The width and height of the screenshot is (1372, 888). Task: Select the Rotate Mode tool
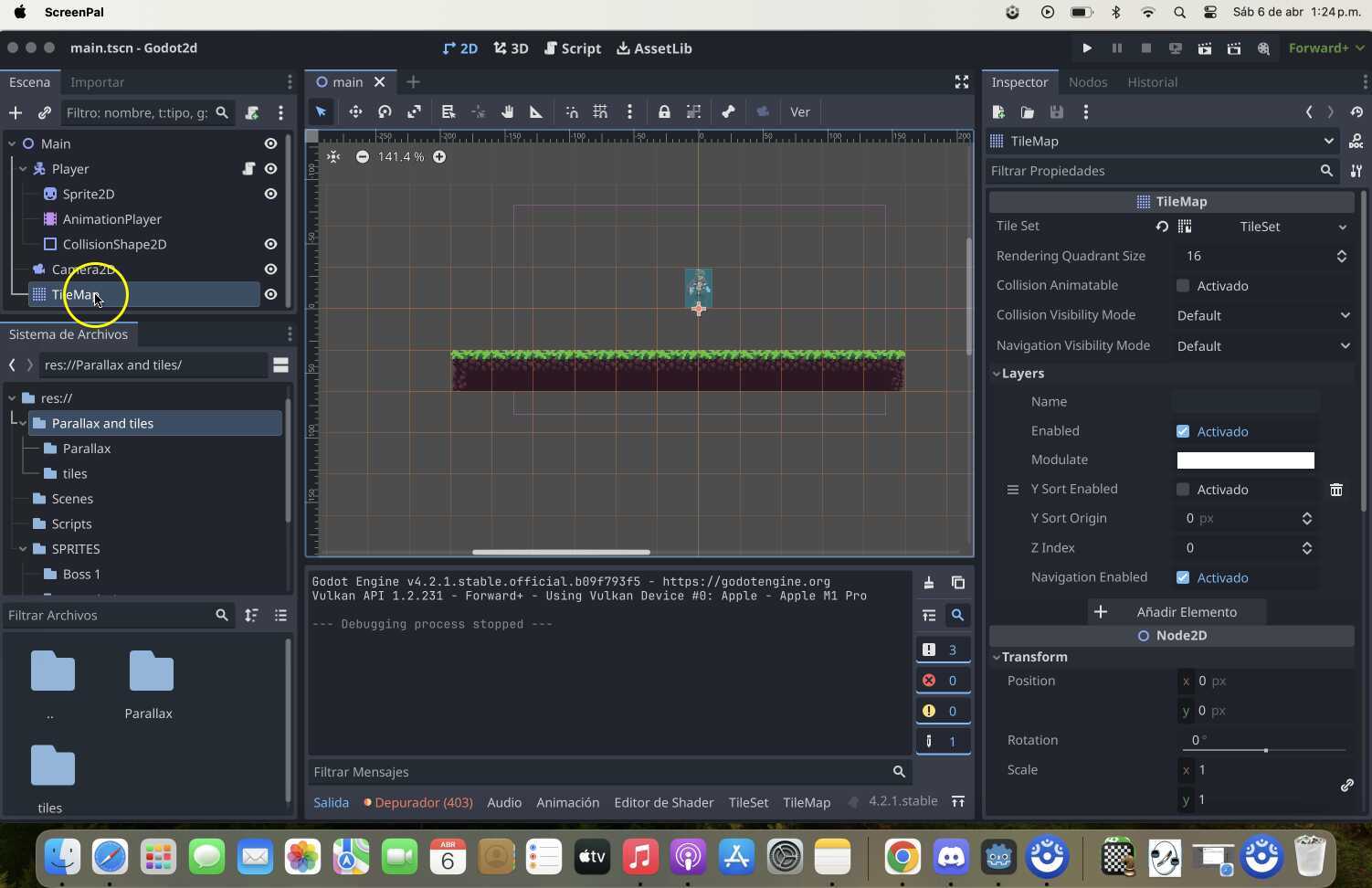tap(385, 111)
